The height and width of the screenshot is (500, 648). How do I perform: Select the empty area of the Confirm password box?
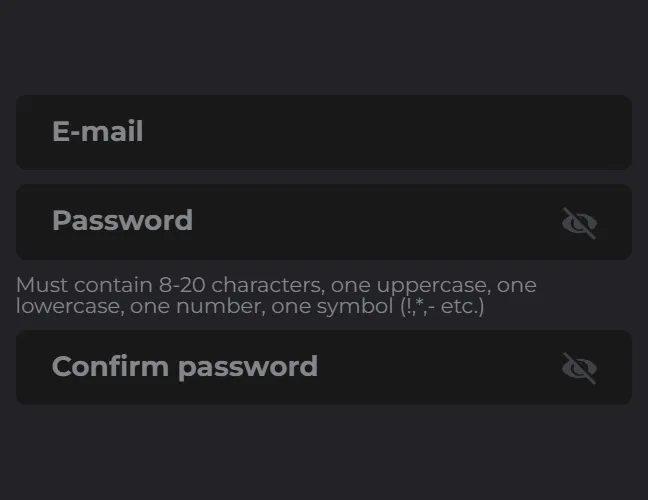point(438,367)
